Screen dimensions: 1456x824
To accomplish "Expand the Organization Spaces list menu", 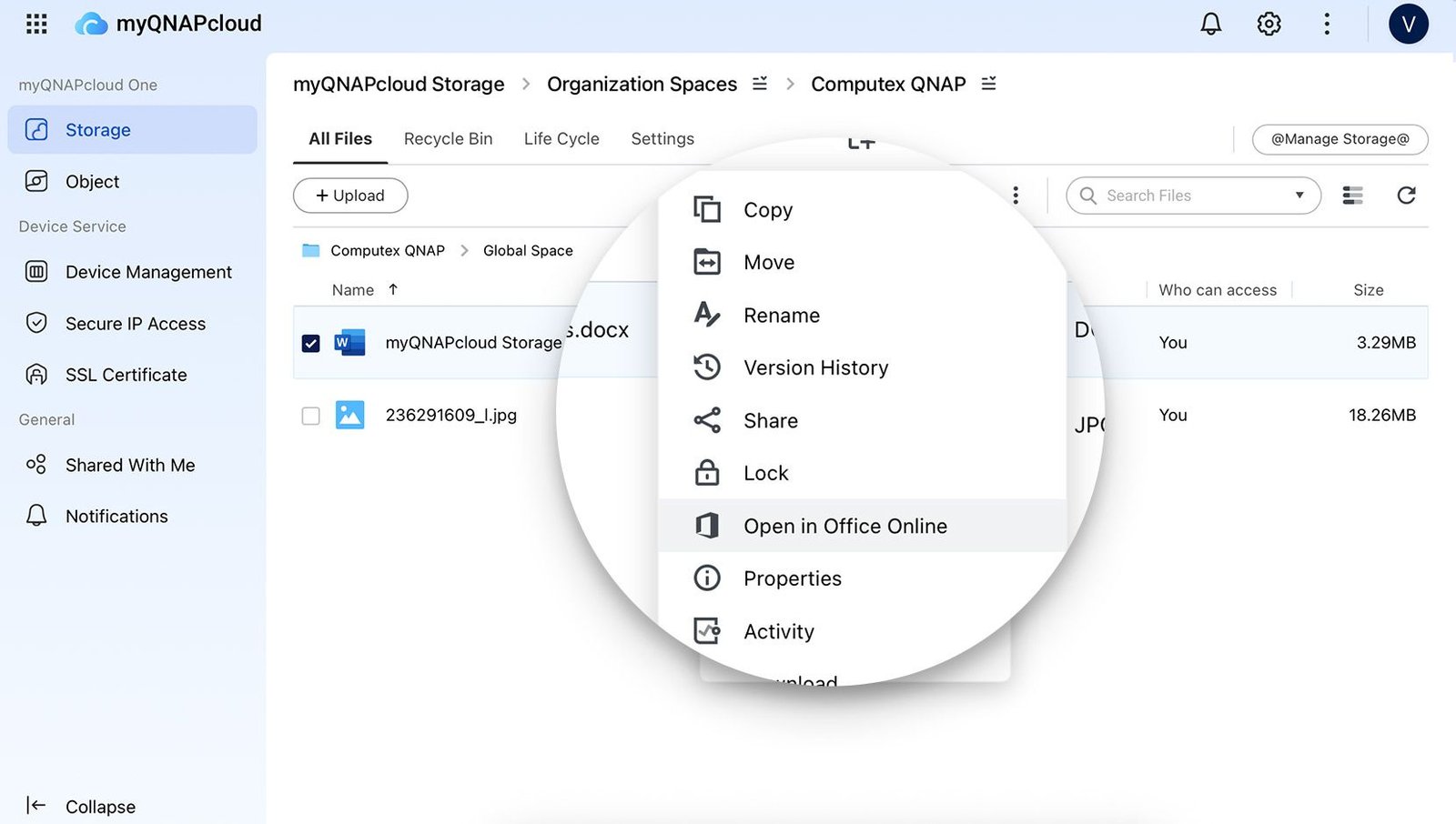I will pos(760,84).
